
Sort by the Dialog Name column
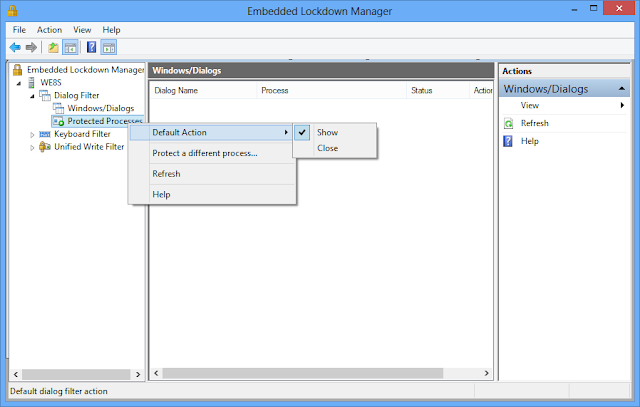(204, 91)
